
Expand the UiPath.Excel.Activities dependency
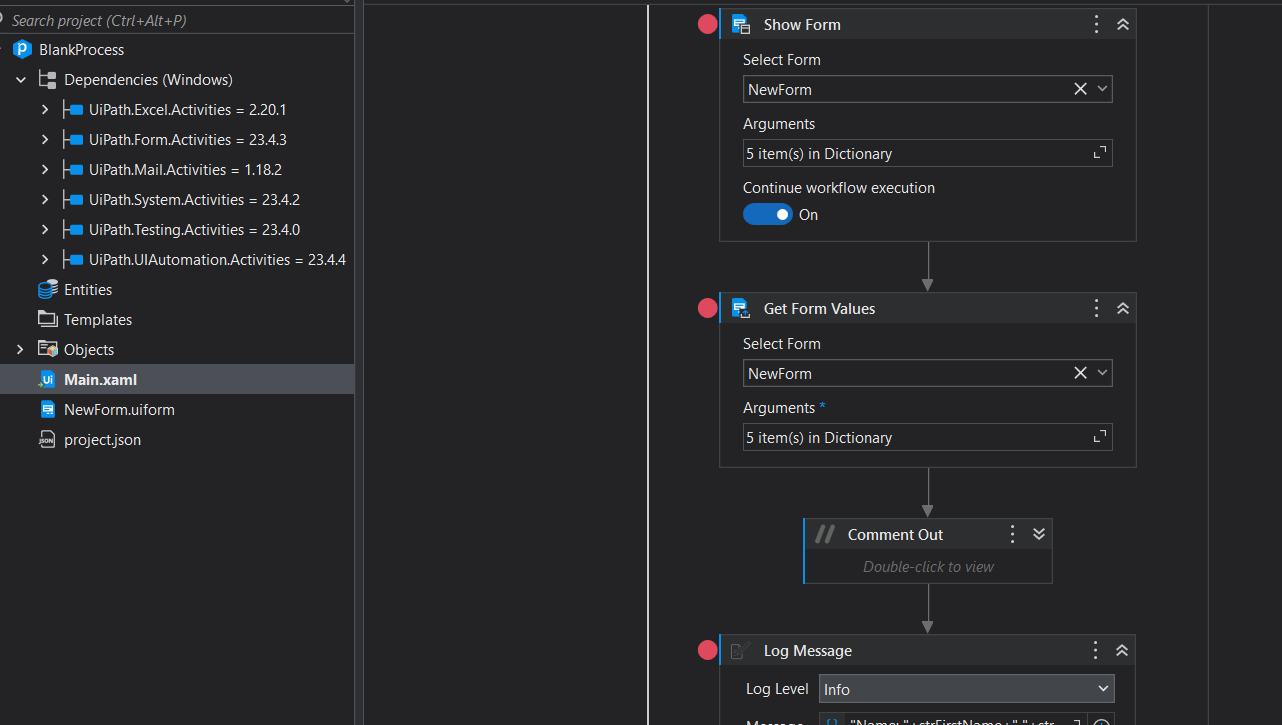pos(45,110)
